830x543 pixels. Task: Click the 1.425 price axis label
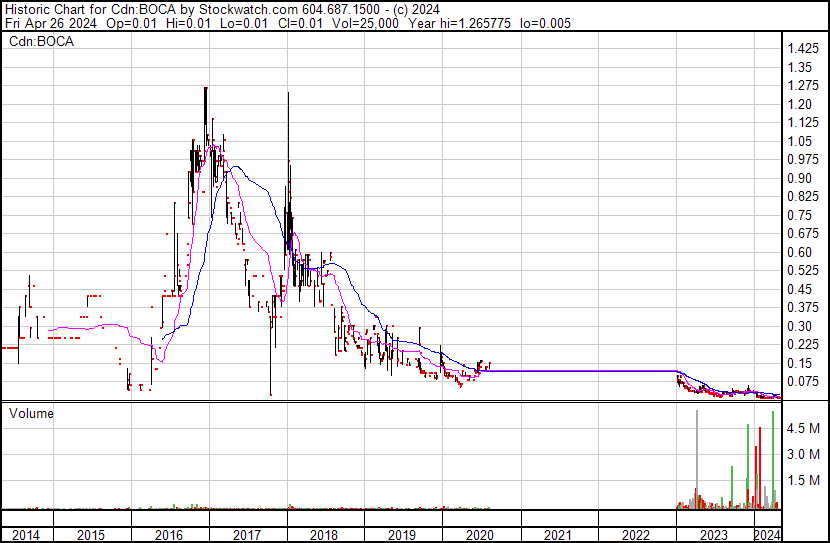point(801,50)
